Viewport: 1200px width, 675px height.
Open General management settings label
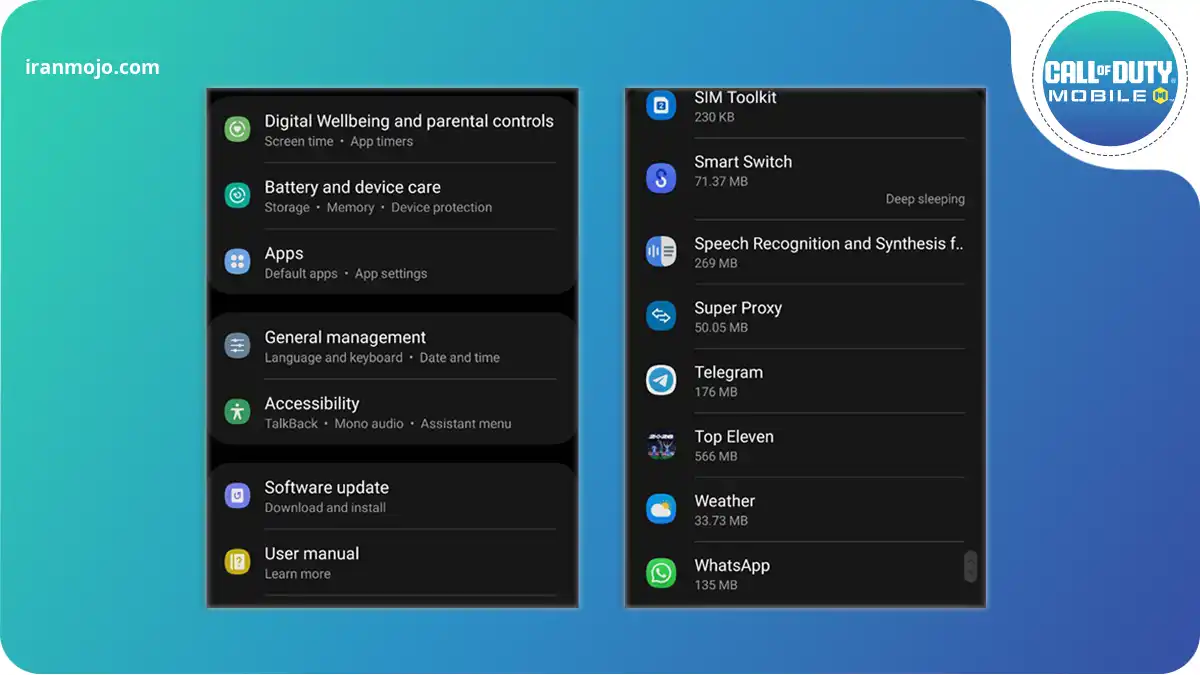[x=345, y=338]
